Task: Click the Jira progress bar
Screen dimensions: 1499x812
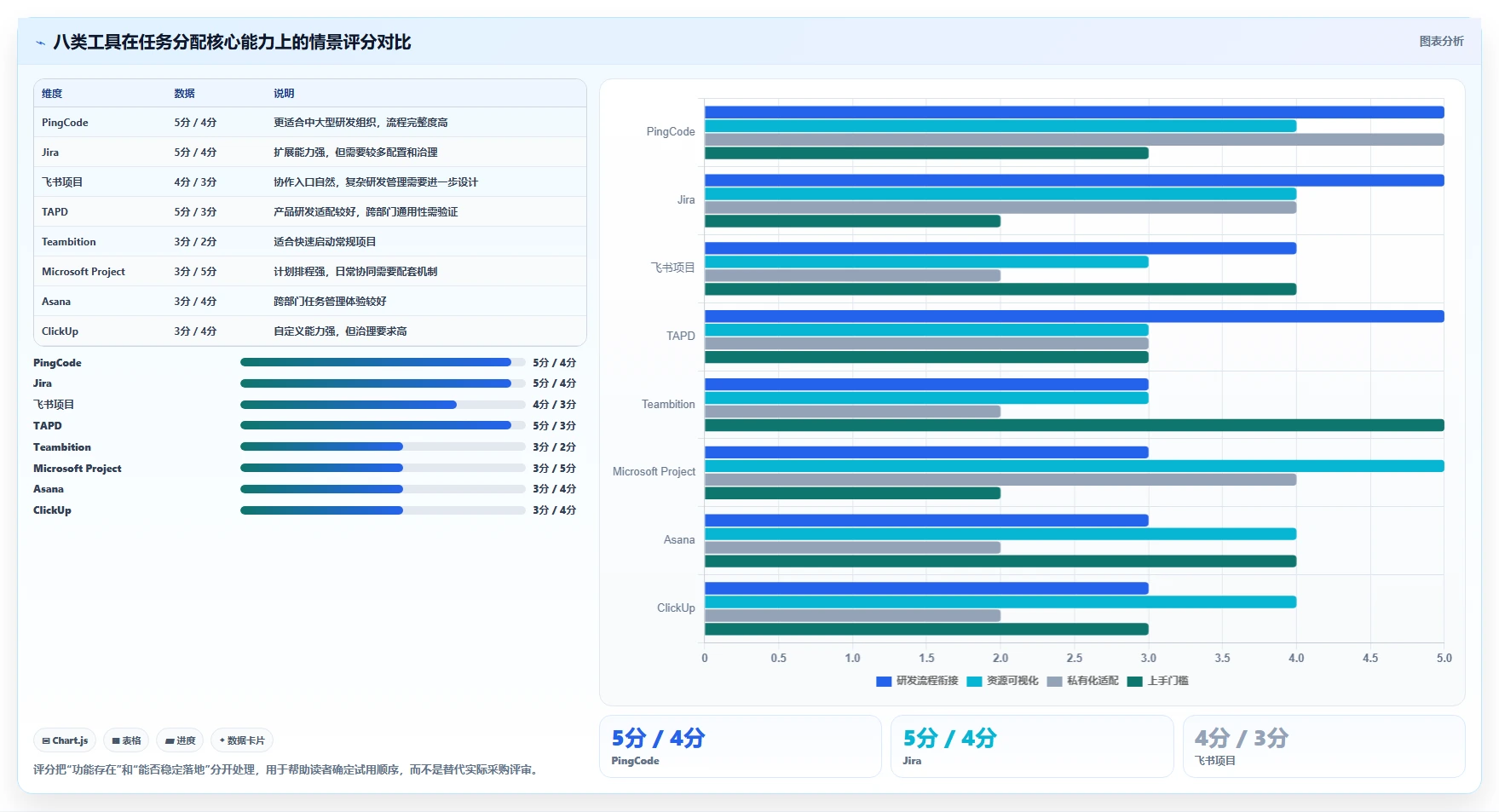Action: [383, 383]
